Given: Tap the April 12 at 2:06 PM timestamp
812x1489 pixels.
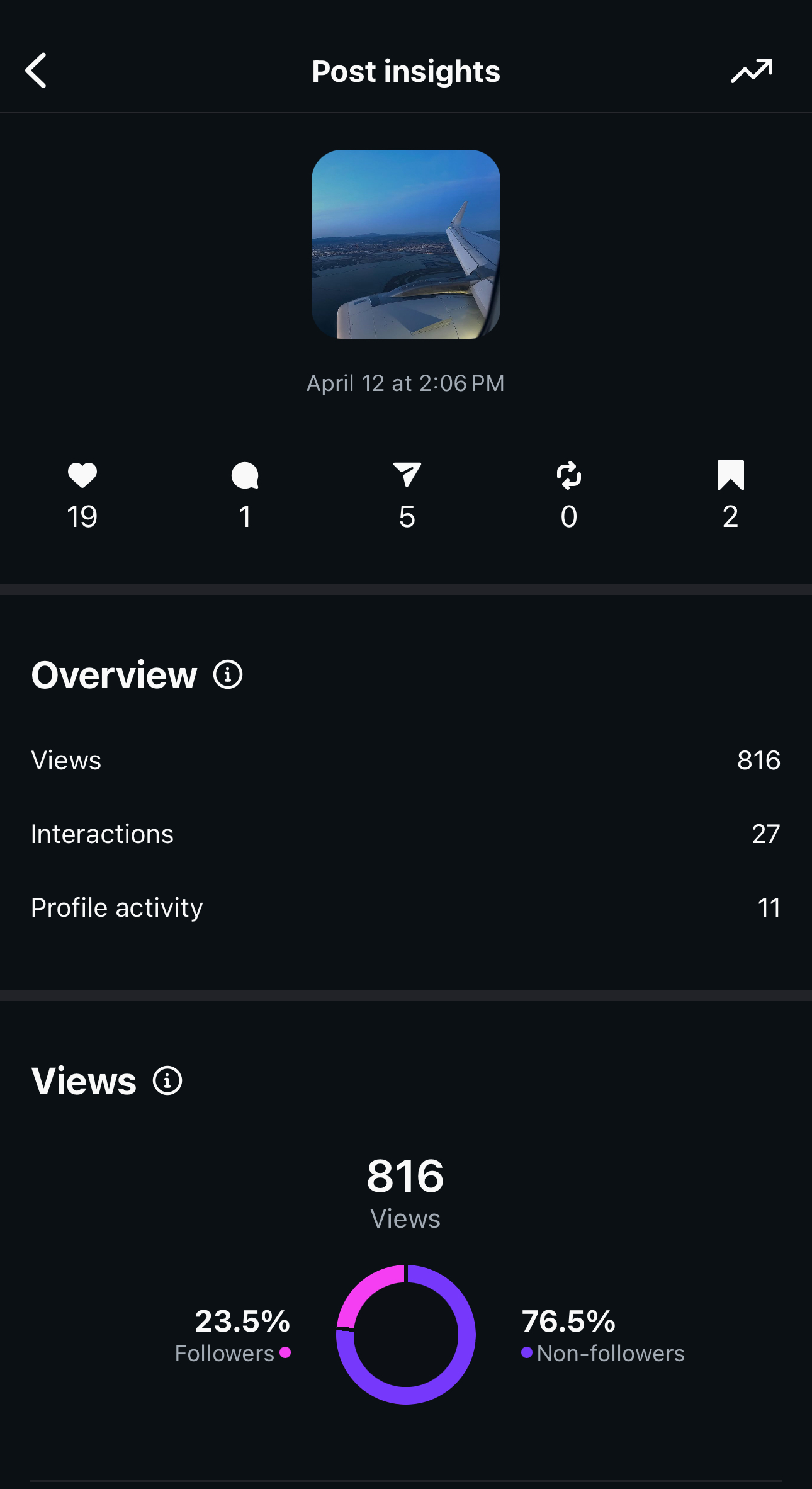Looking at the screenshot, I should [x=406, y=383].
